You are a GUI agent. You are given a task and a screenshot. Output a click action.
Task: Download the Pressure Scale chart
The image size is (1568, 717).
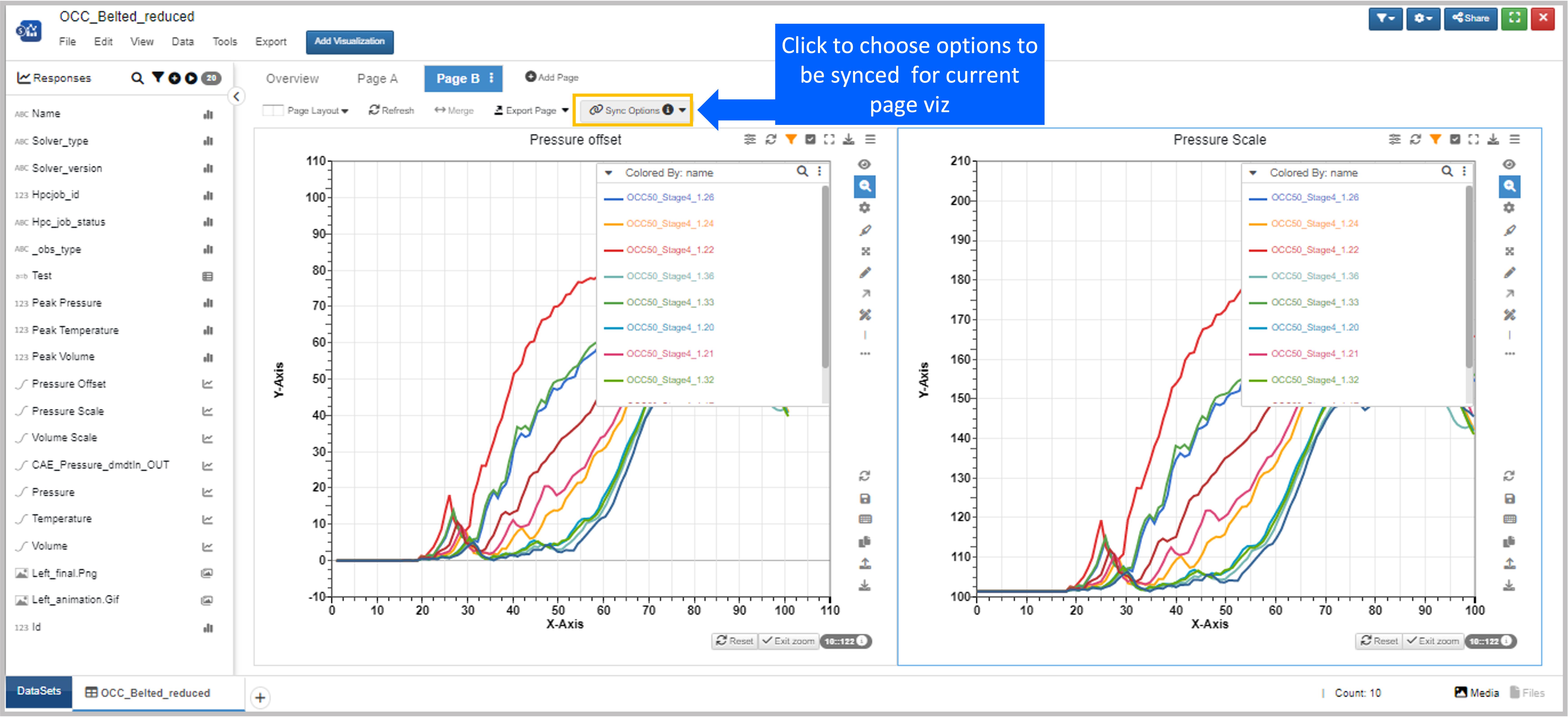1493,139
